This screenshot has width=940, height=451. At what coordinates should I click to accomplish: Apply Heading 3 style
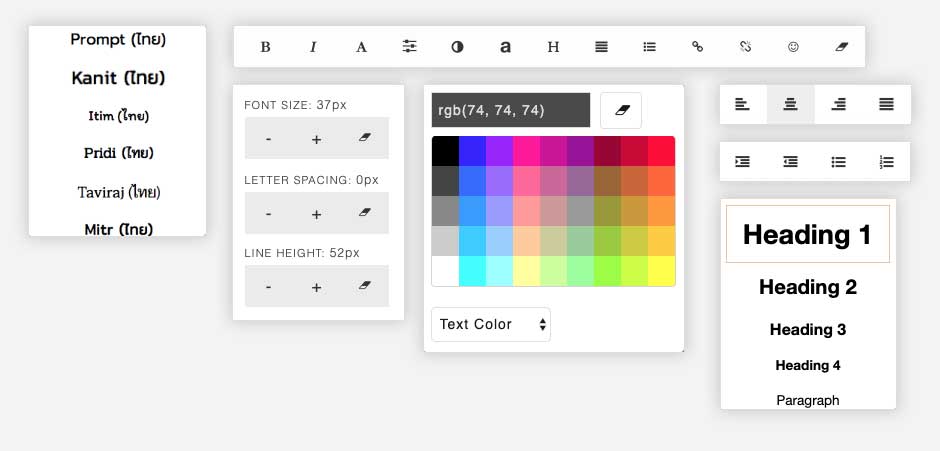click(808, 329)
